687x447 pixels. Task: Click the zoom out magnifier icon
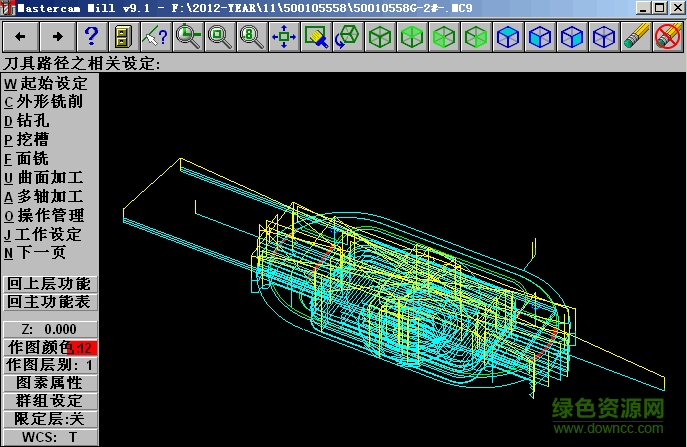tap(220, 38)
